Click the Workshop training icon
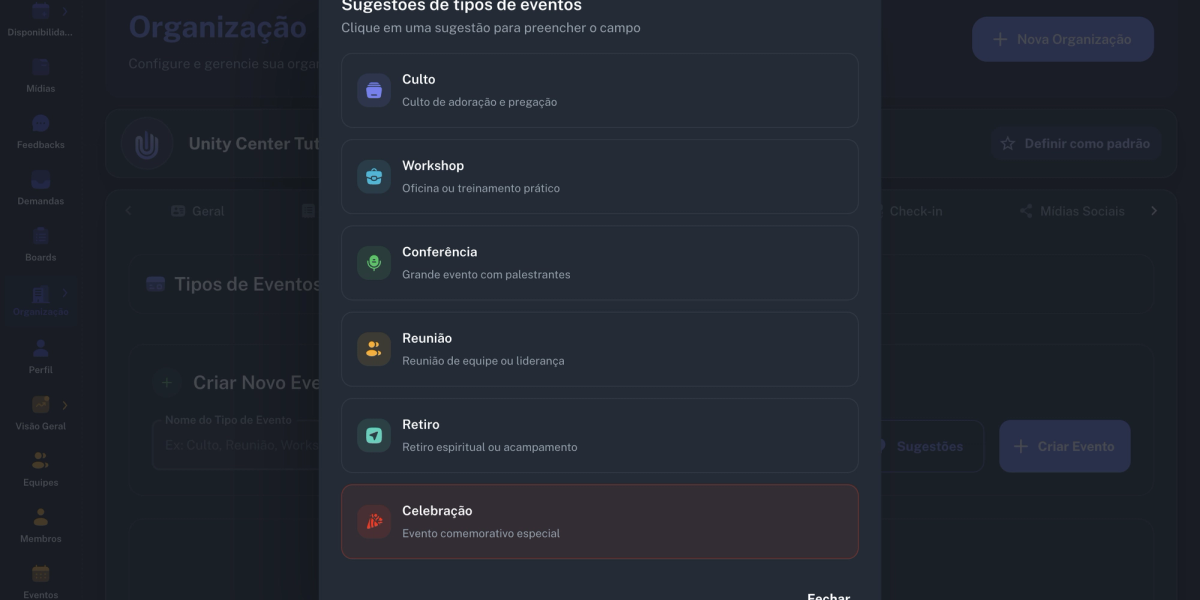 (x=372, y=175)
